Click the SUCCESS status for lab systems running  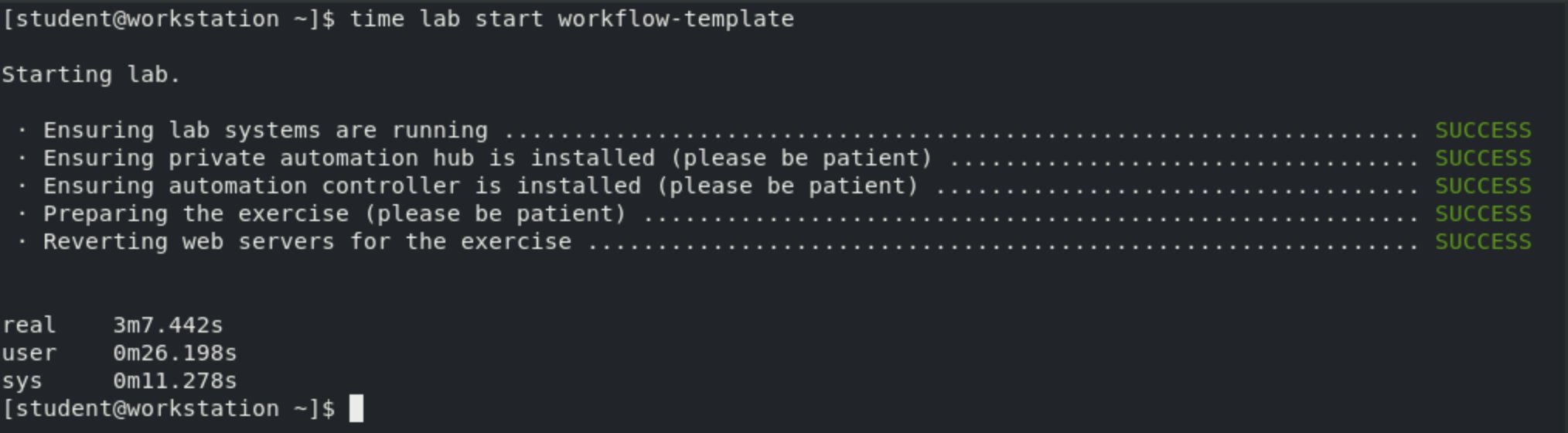click(x=1482, y=130)
